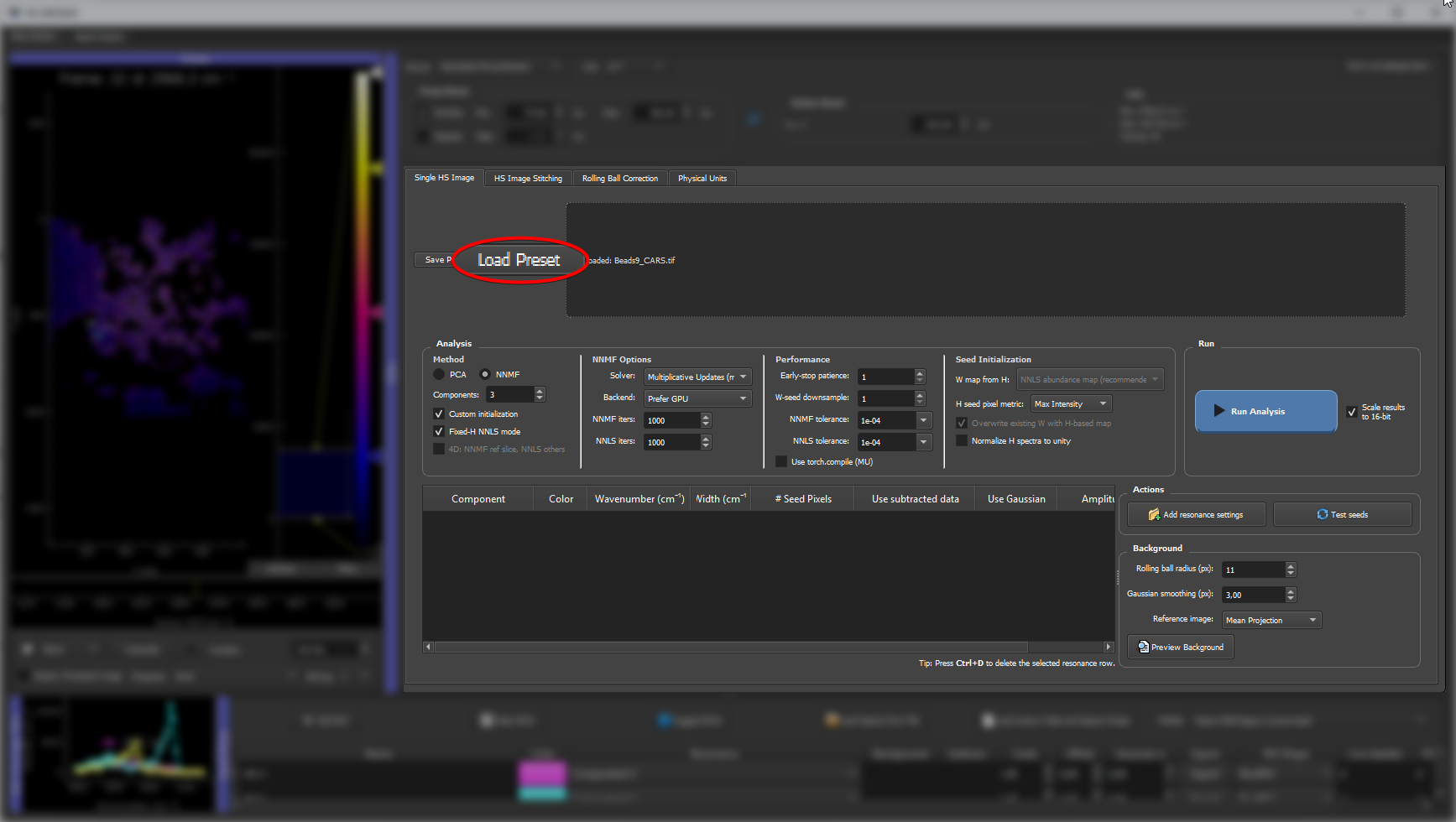The height and width of the screenshot is (822, 1456).
Task: Click the Use Gaussian column header
Action: (1016, 499)
